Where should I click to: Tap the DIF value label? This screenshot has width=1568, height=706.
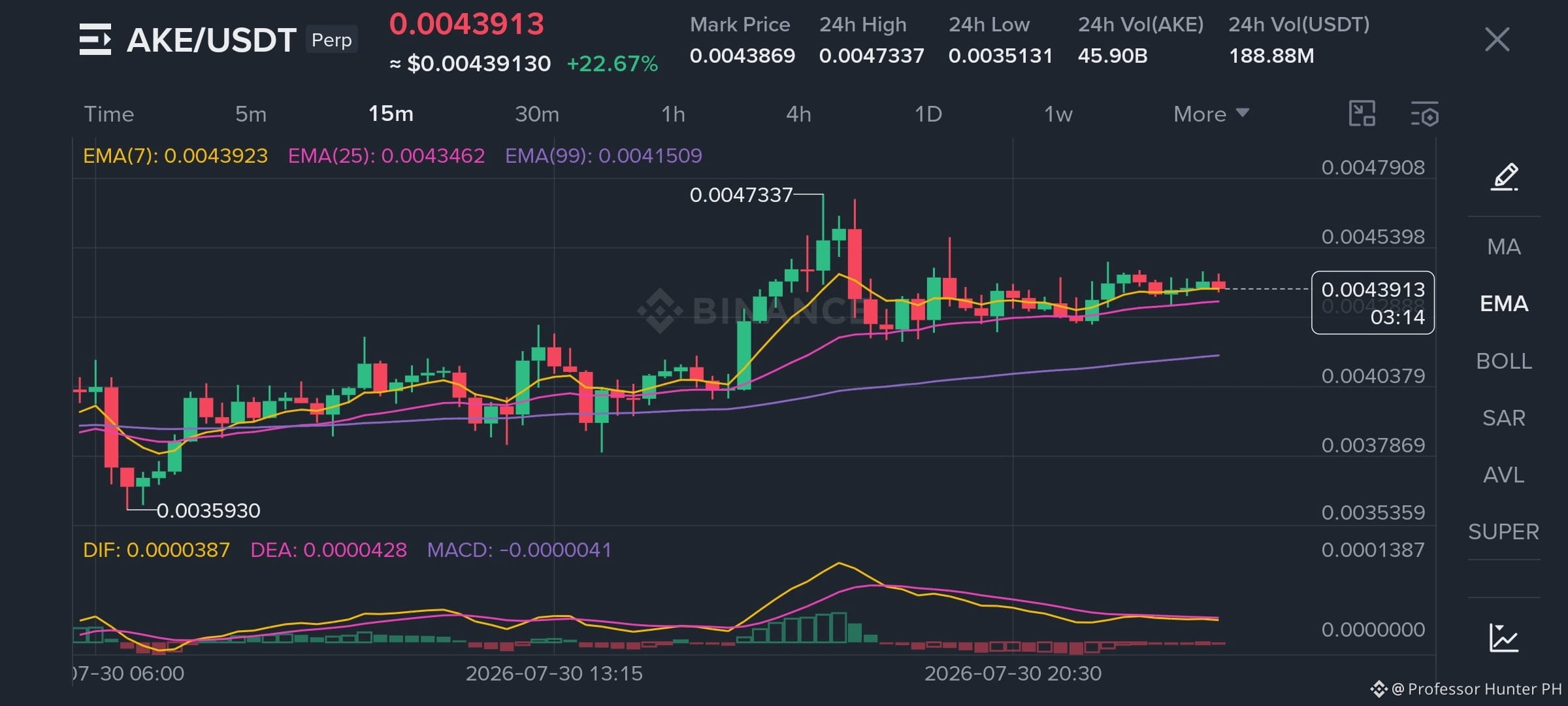156,550
